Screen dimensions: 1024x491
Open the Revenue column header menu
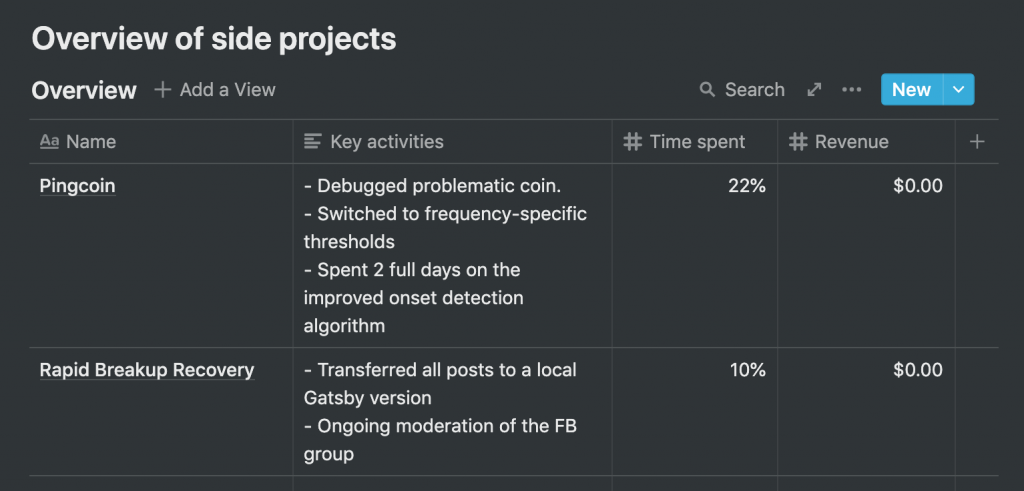click(x=852, y=142)
